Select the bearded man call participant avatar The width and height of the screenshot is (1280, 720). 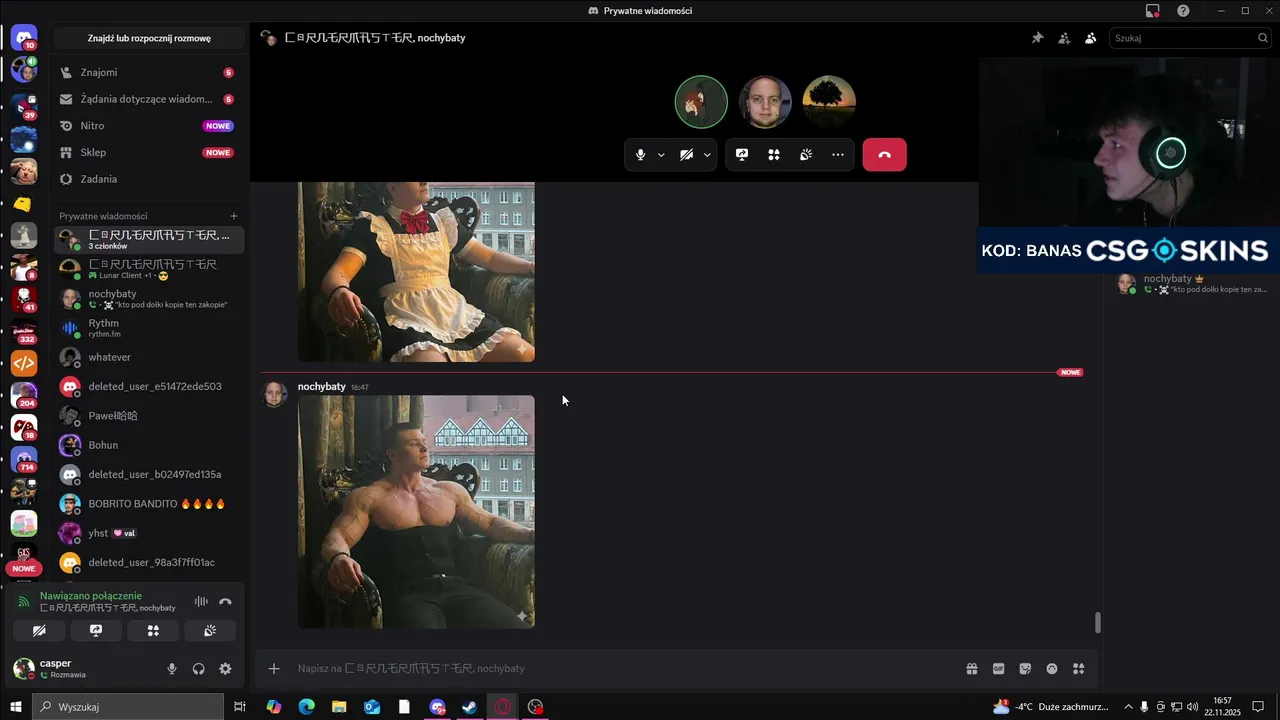765,102
